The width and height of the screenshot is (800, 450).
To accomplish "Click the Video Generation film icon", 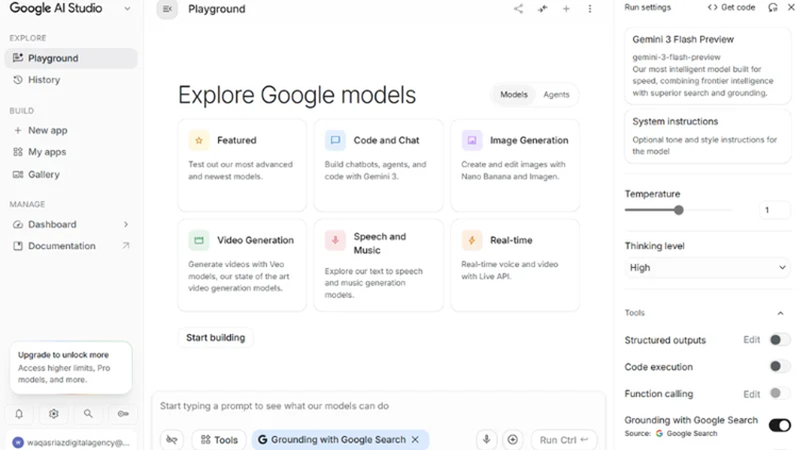I will click(199, 240).
